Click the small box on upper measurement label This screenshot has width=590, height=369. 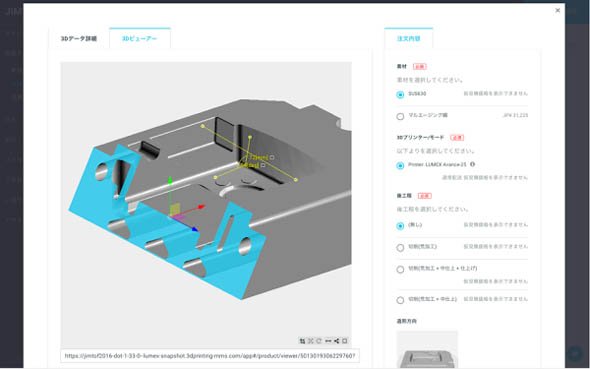click(x=272, y=157)
